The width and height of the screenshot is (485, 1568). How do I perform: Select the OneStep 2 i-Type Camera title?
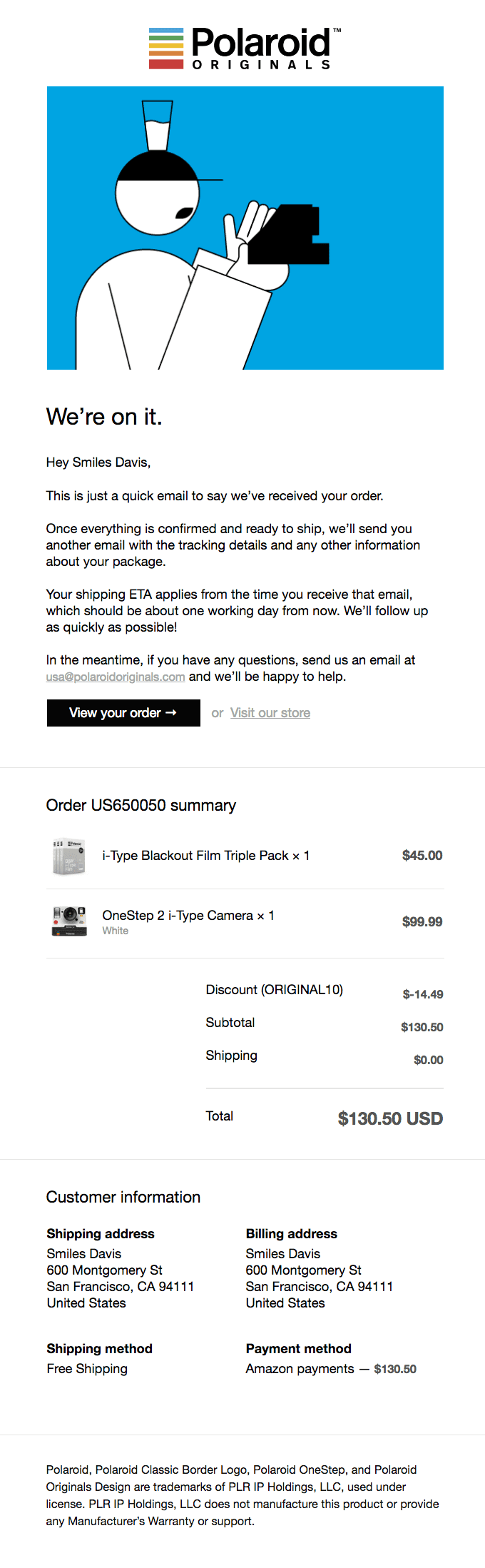[188, 915]
